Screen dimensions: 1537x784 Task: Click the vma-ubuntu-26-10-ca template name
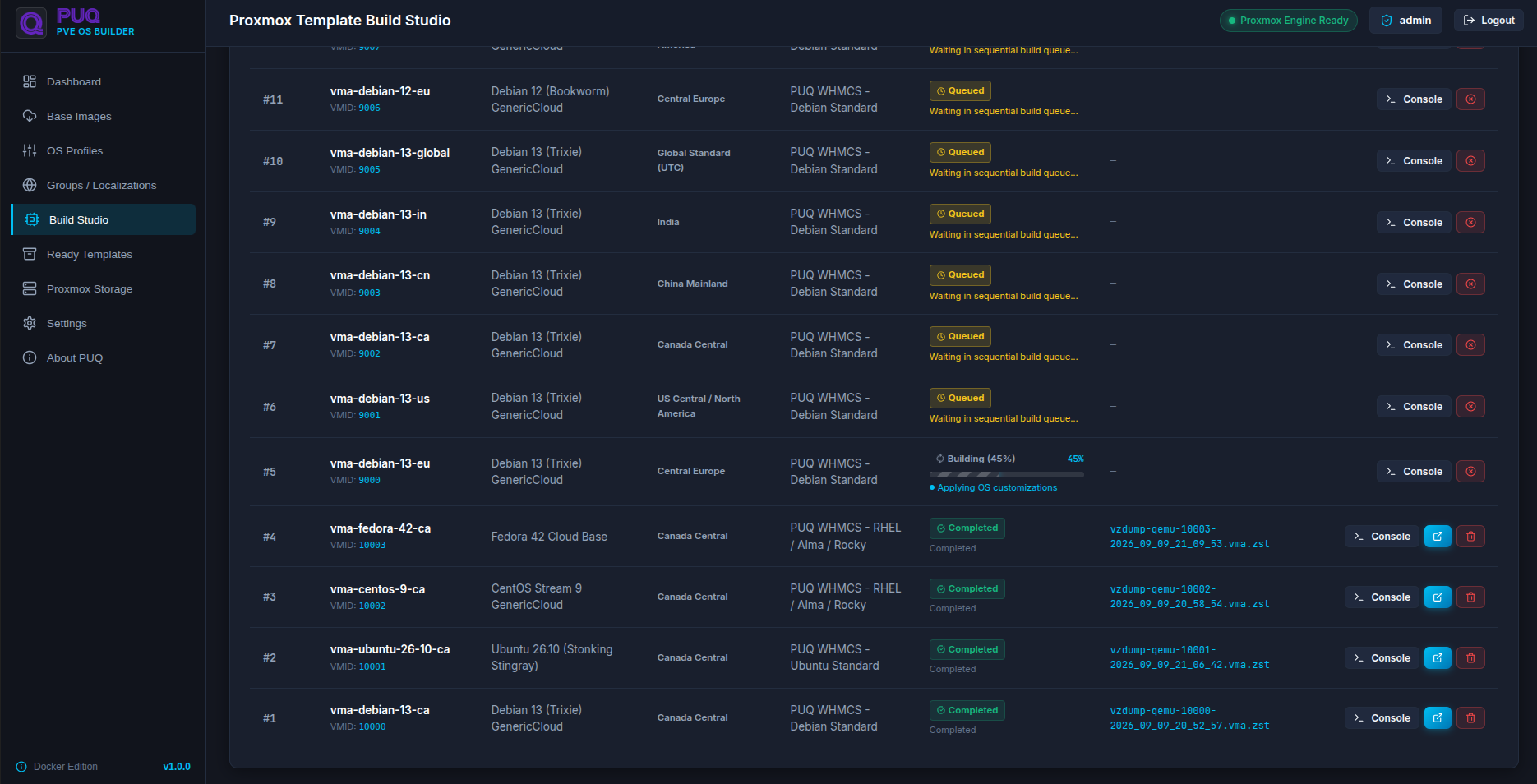tap(390, 649)
